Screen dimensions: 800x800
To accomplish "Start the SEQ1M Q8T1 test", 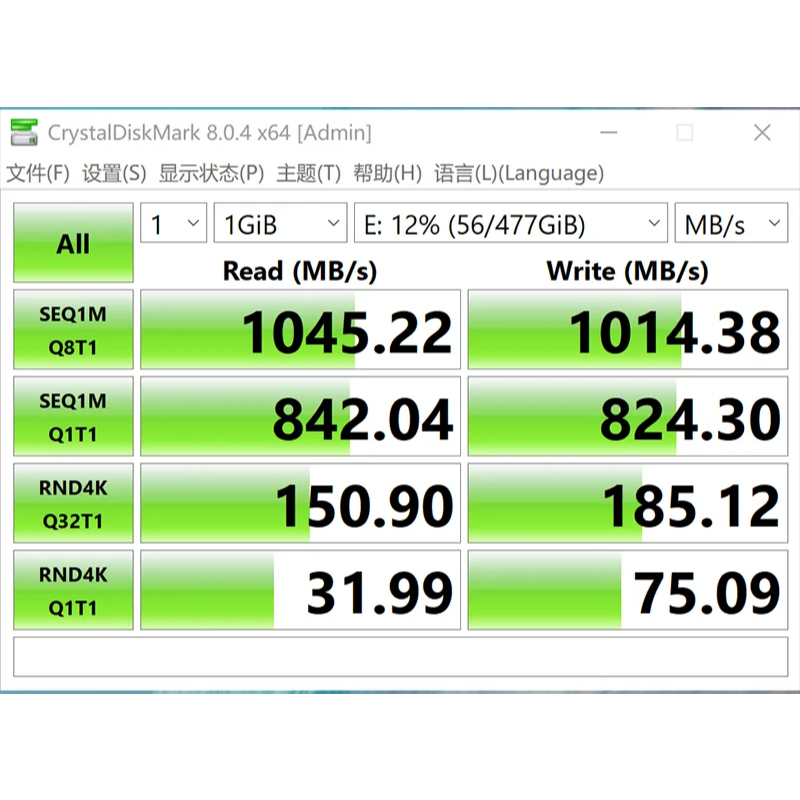I will [73, 330].
